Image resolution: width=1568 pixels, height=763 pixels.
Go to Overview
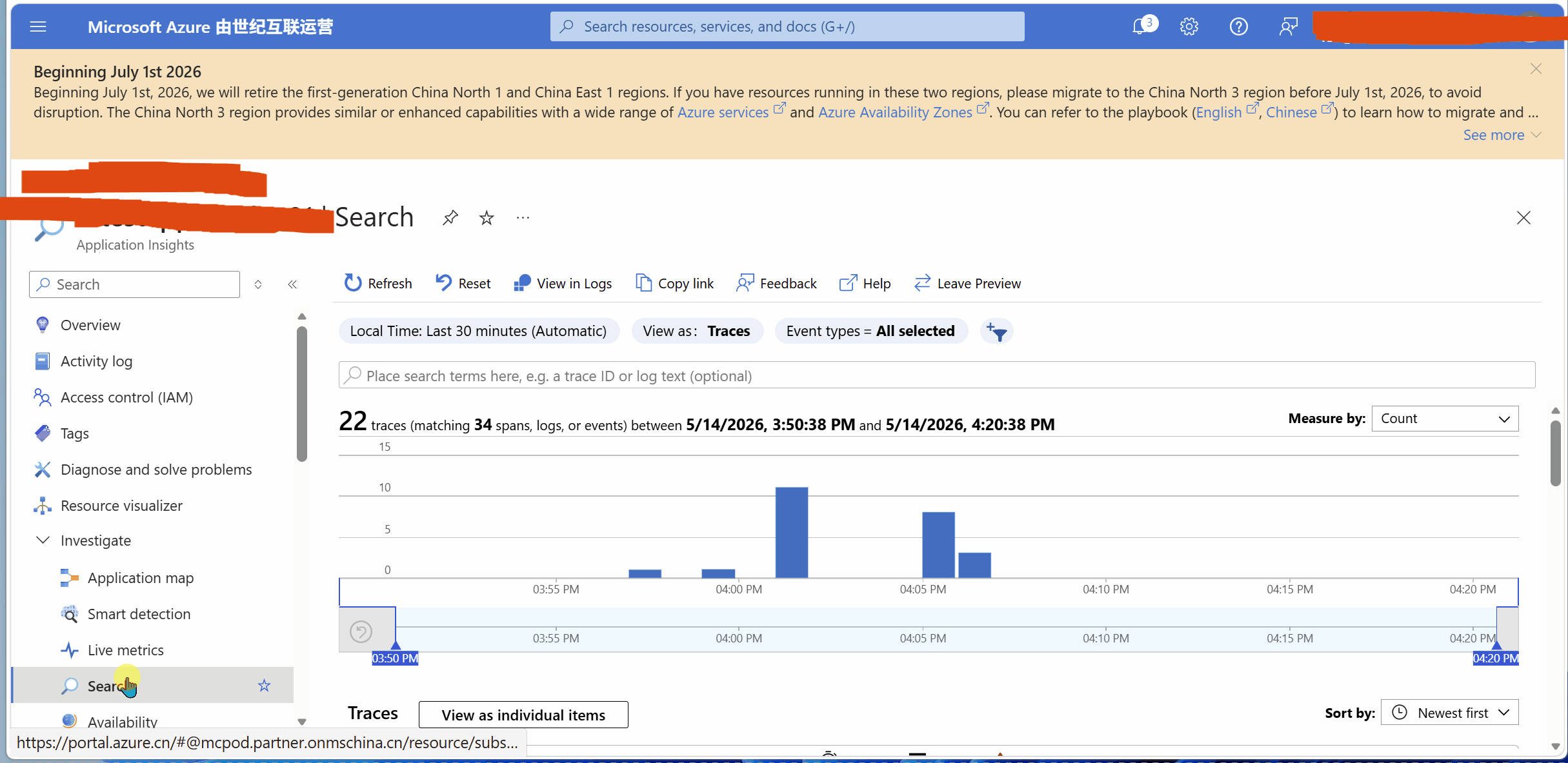pos(90,325)
